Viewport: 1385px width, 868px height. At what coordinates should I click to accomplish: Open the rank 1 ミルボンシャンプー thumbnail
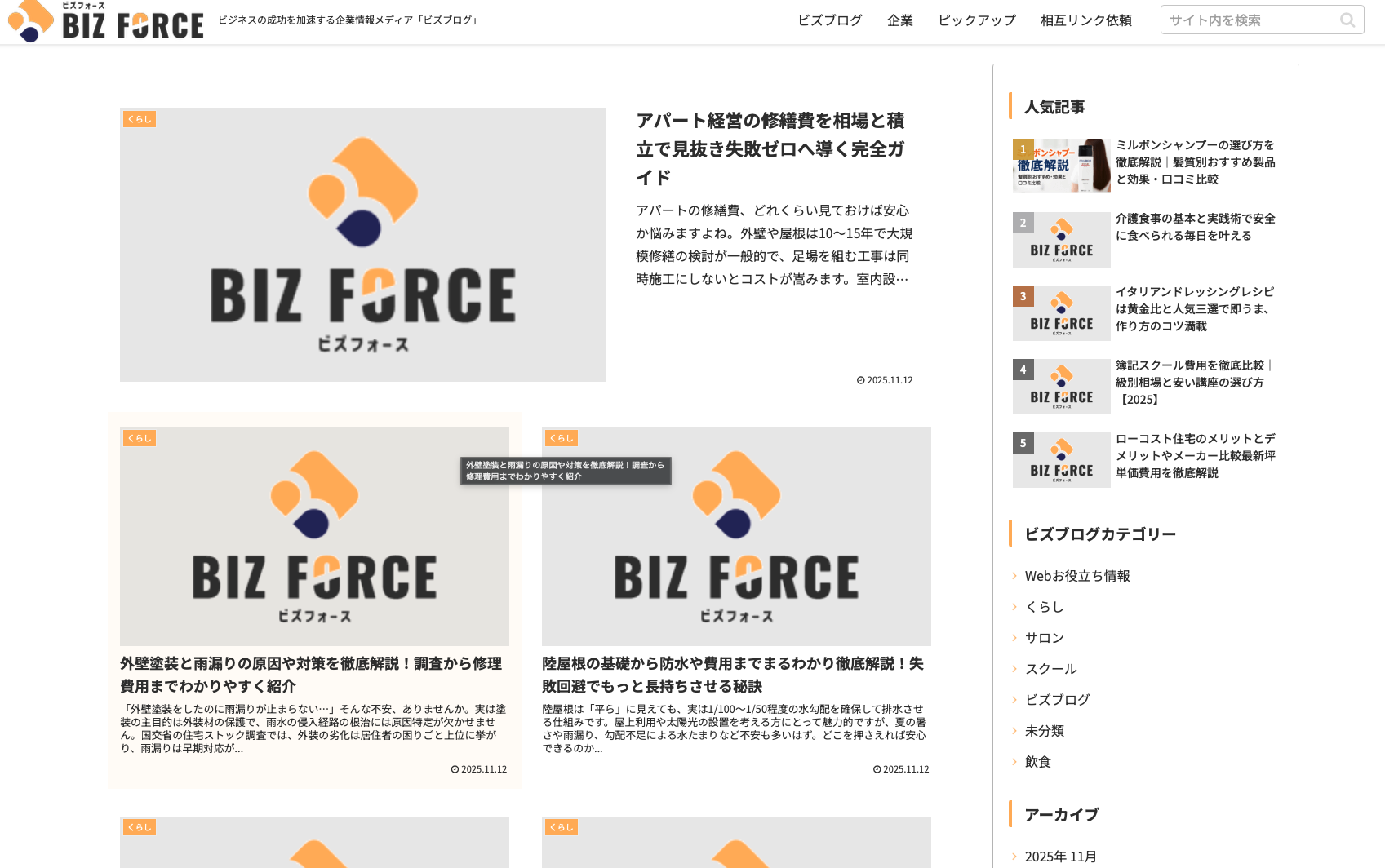pos(1061,166)
